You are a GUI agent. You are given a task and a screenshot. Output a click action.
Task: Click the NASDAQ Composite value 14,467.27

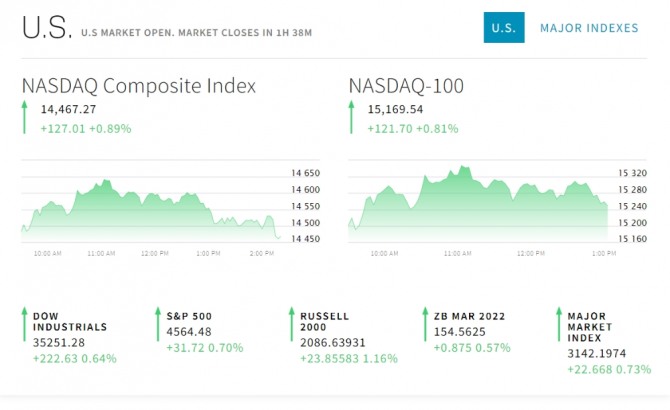pyautogui.click(x=69, y=110)
